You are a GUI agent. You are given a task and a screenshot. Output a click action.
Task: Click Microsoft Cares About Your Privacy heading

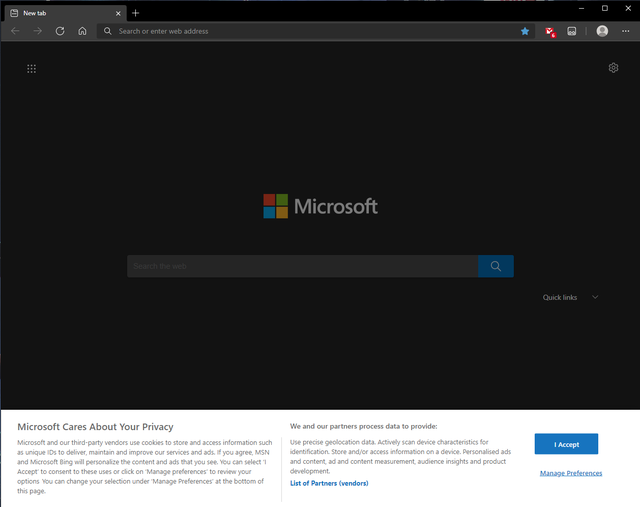tap(95, 427)
